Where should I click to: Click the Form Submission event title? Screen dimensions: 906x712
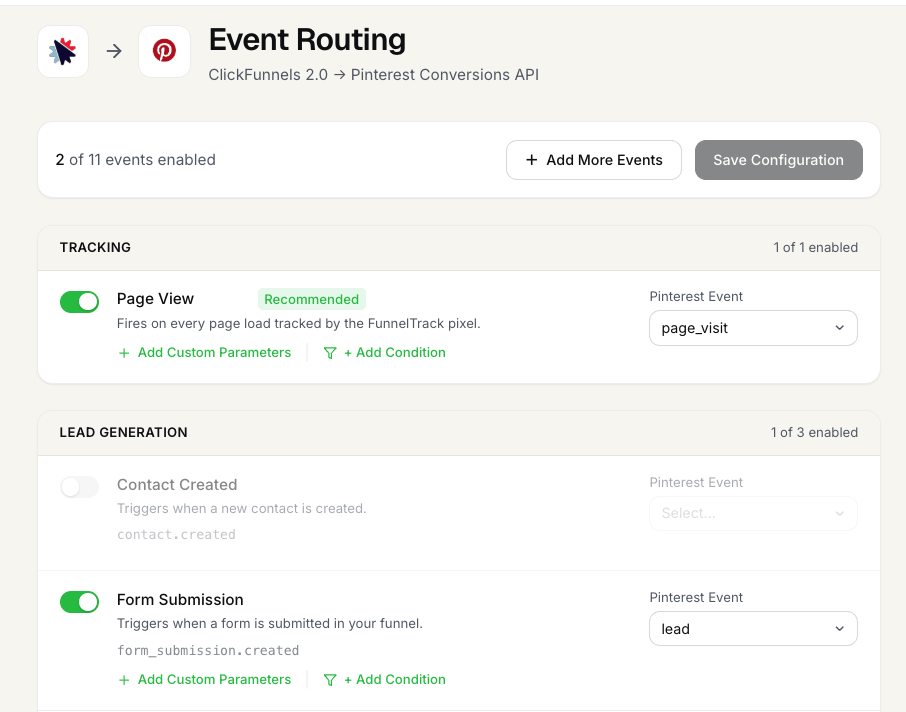tap(180, 600)
